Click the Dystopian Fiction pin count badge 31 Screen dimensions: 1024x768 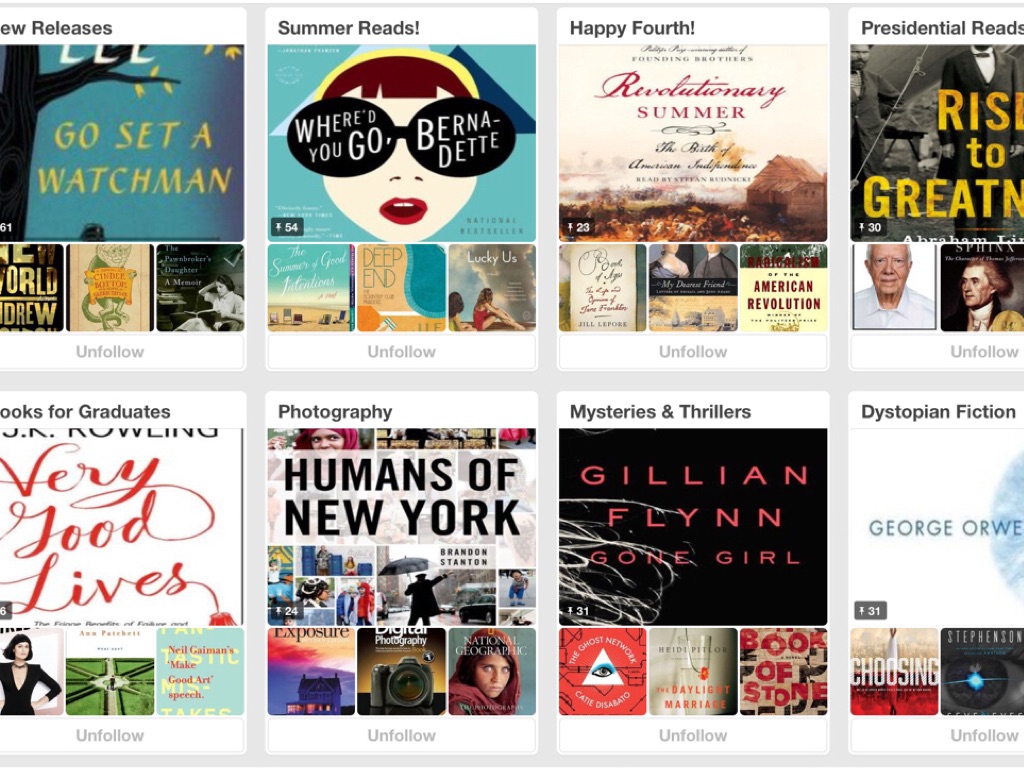point(870,611)
